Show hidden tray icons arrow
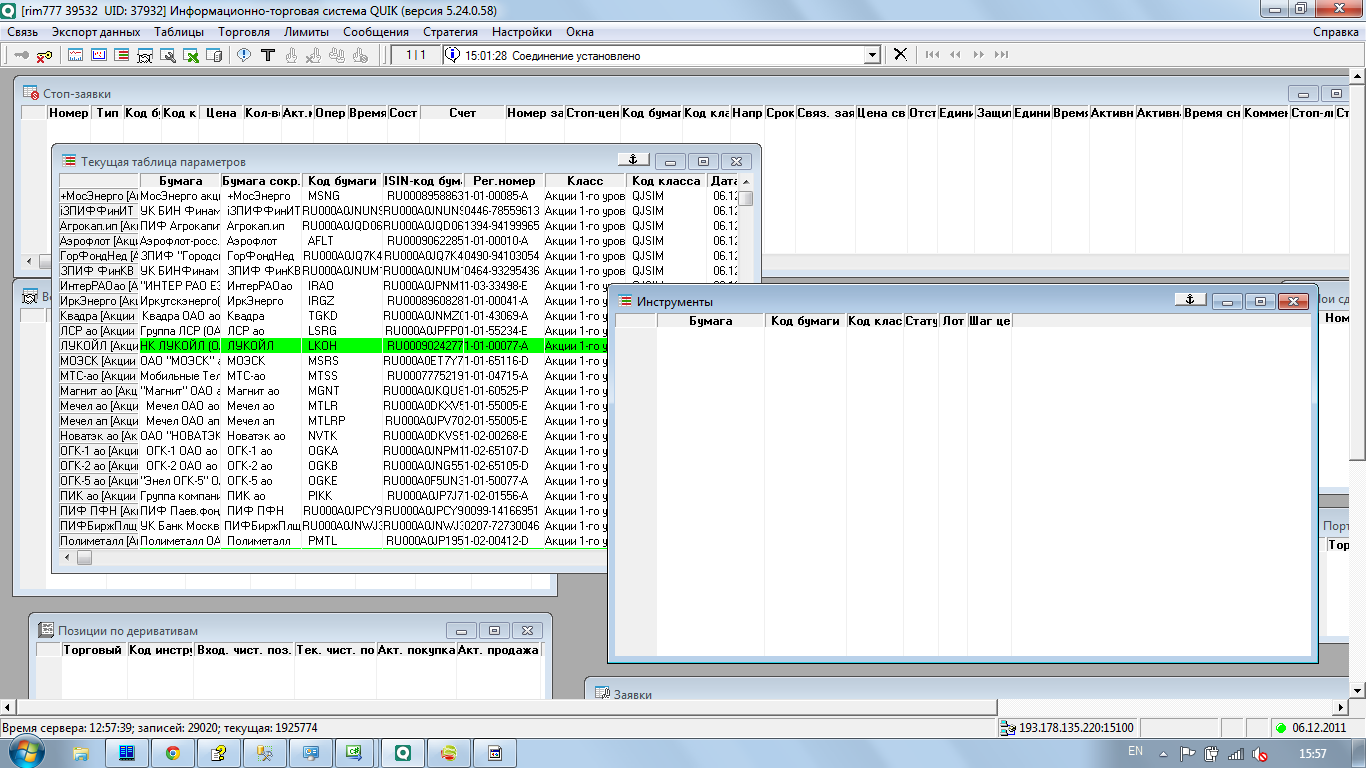 (x=1164, y=754)
